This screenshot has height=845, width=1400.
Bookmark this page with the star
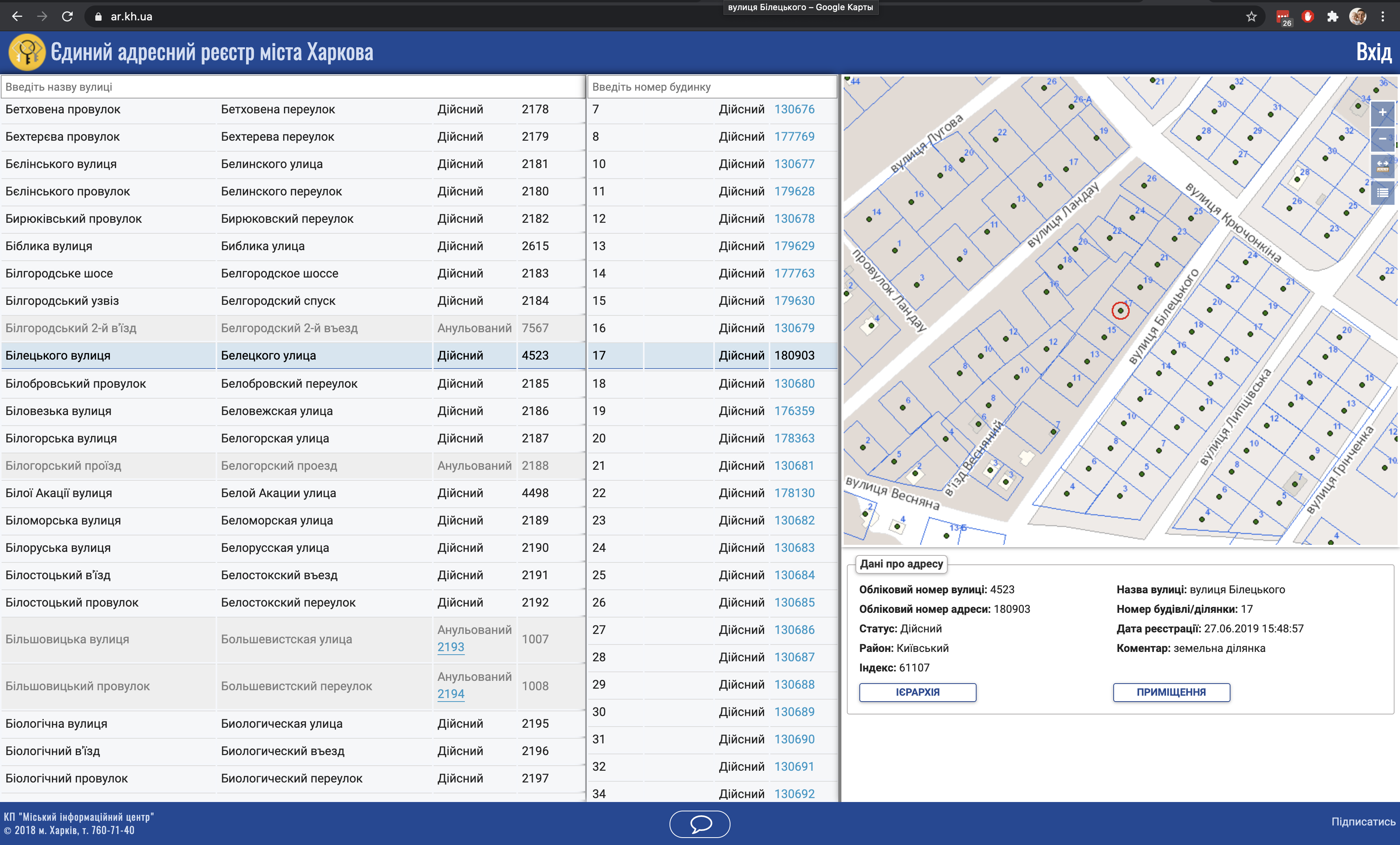click(x=1251, y=16)
